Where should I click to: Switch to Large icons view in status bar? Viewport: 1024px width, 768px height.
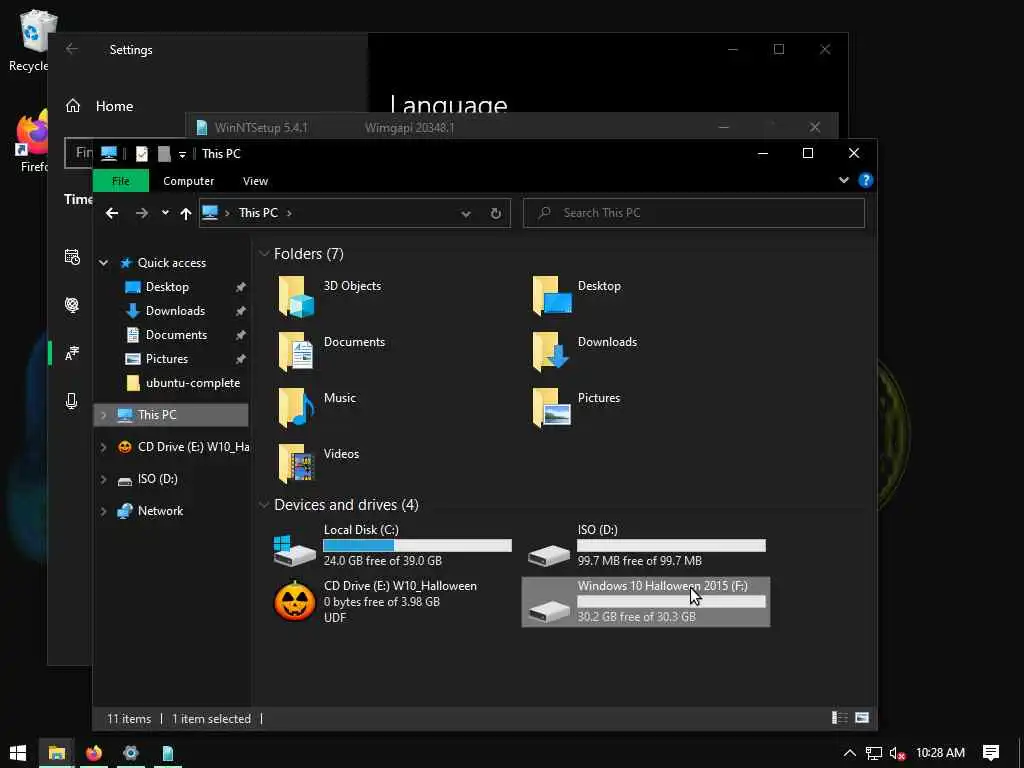pyautogui.click(x=862, y=718)
